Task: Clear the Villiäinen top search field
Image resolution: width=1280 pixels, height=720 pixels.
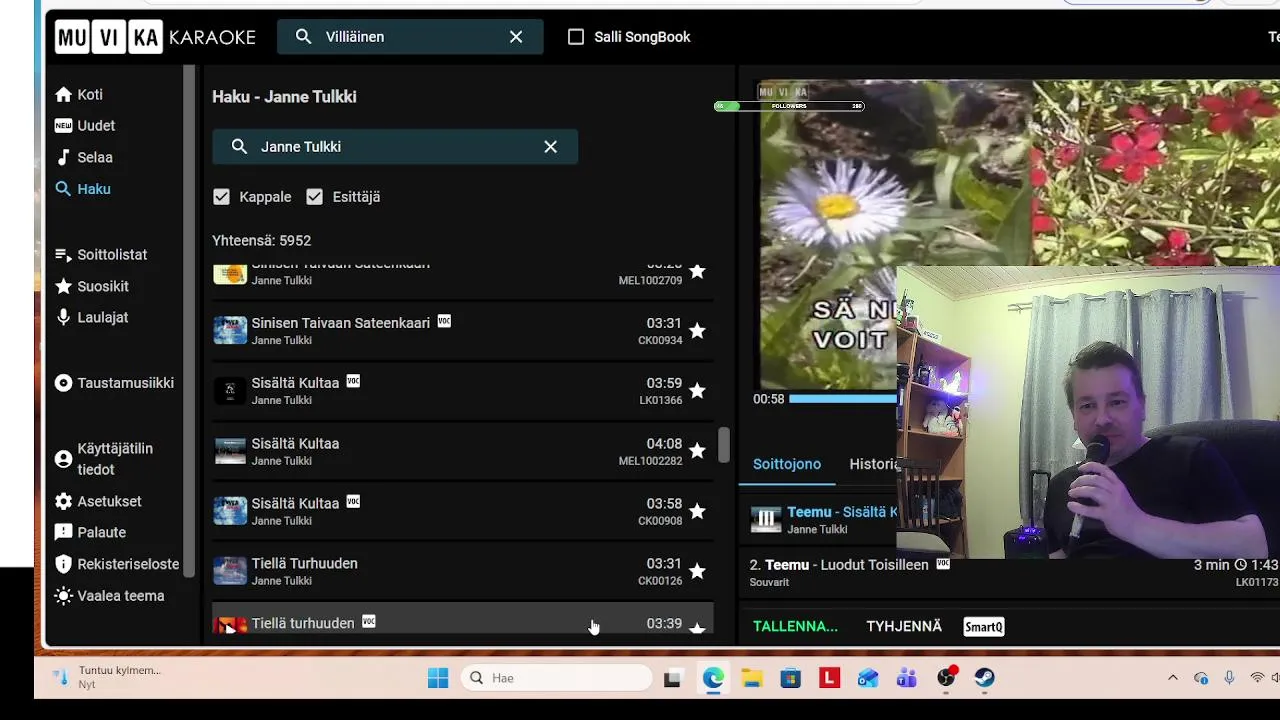Action: pyautogui.click(x=516, y=37)
